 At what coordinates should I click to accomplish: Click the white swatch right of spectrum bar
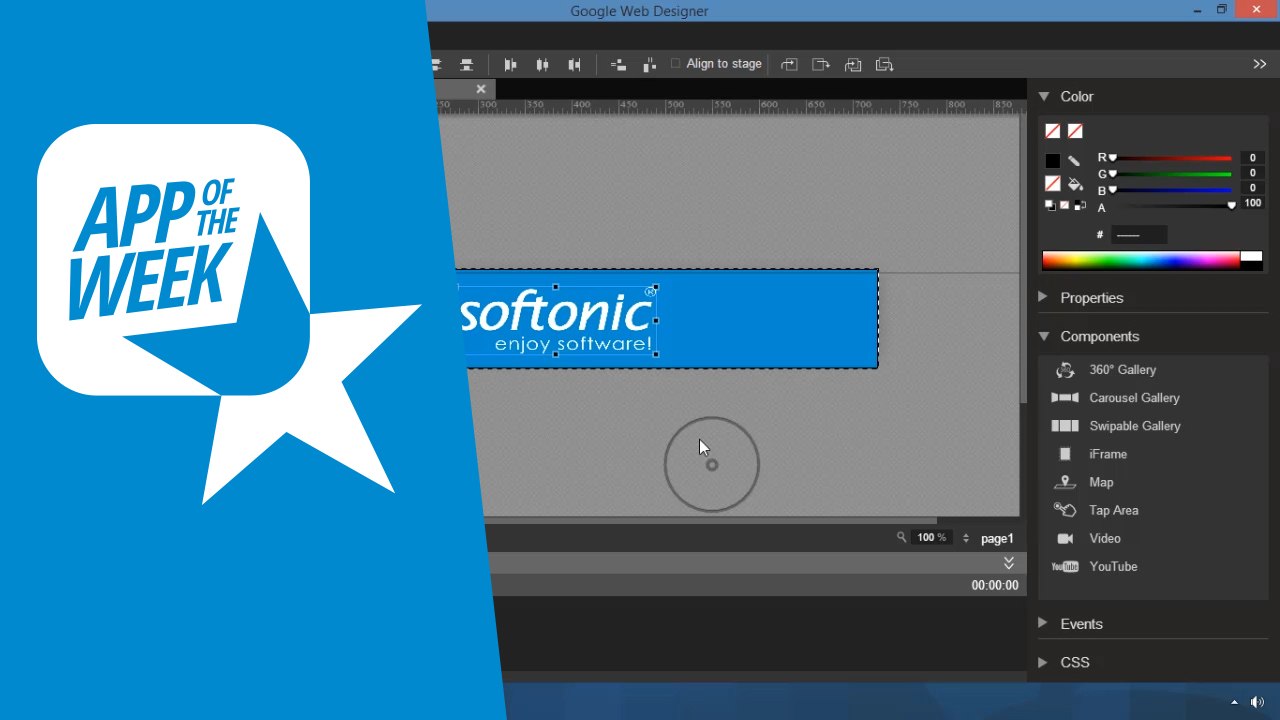(1251, 257)
